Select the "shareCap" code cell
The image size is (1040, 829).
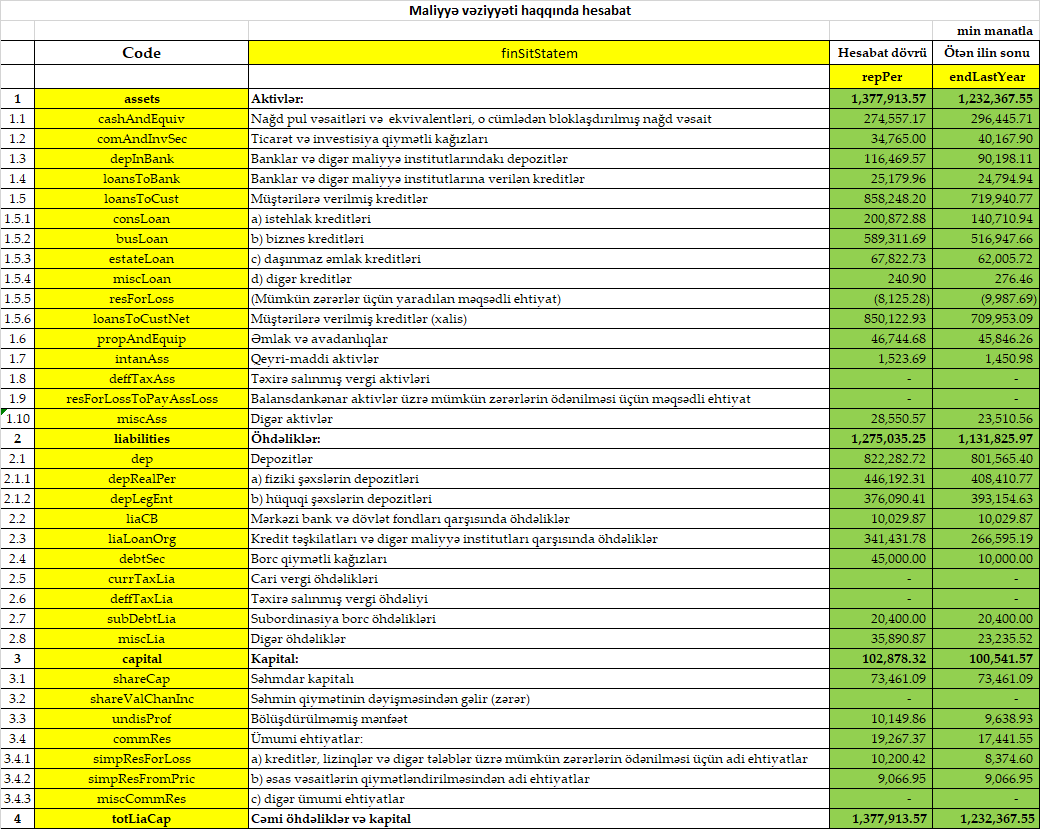click(141, 678)
